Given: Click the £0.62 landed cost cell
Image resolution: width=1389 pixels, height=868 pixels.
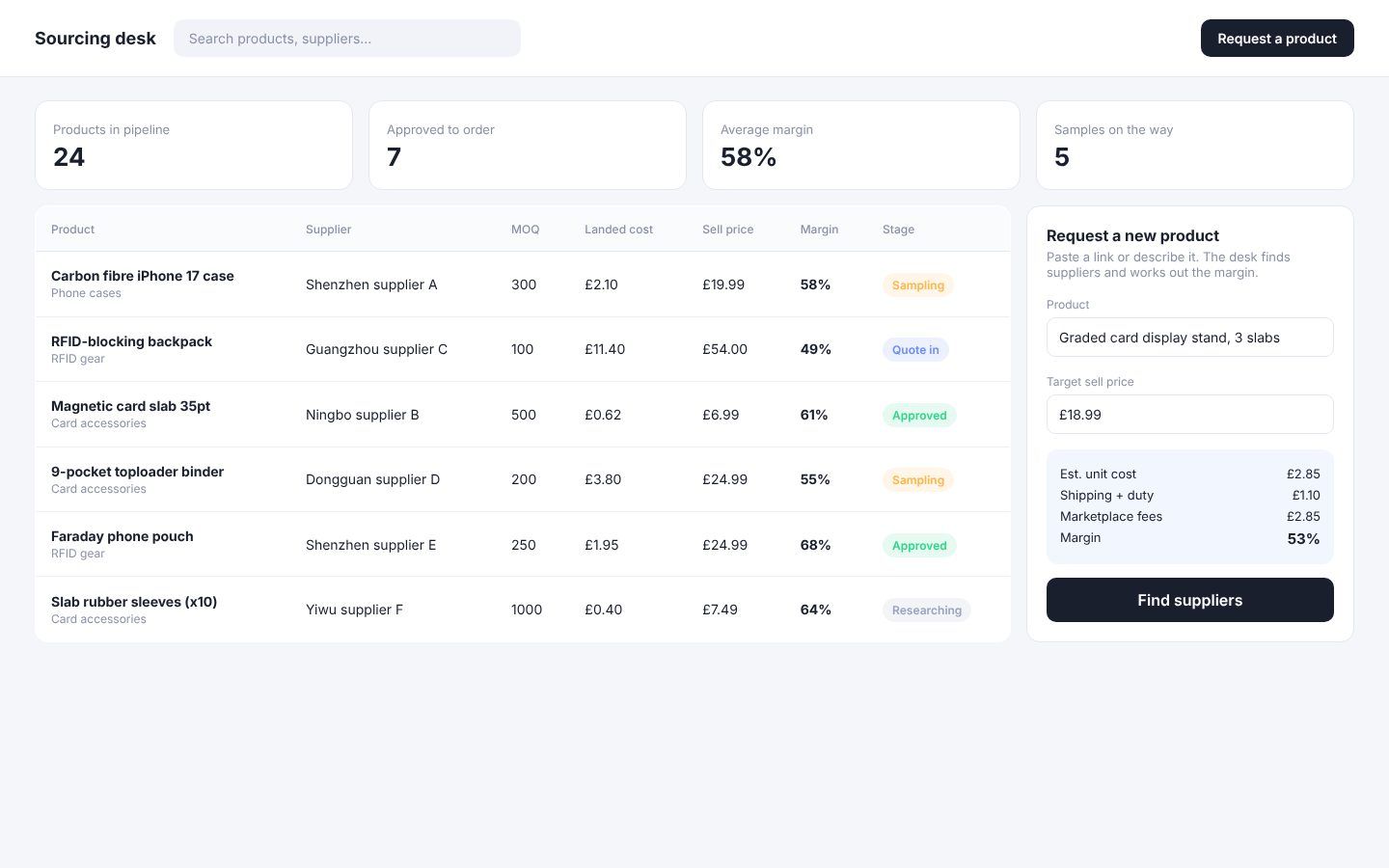Looking at the screenshot, I should (x=603, y=415).
